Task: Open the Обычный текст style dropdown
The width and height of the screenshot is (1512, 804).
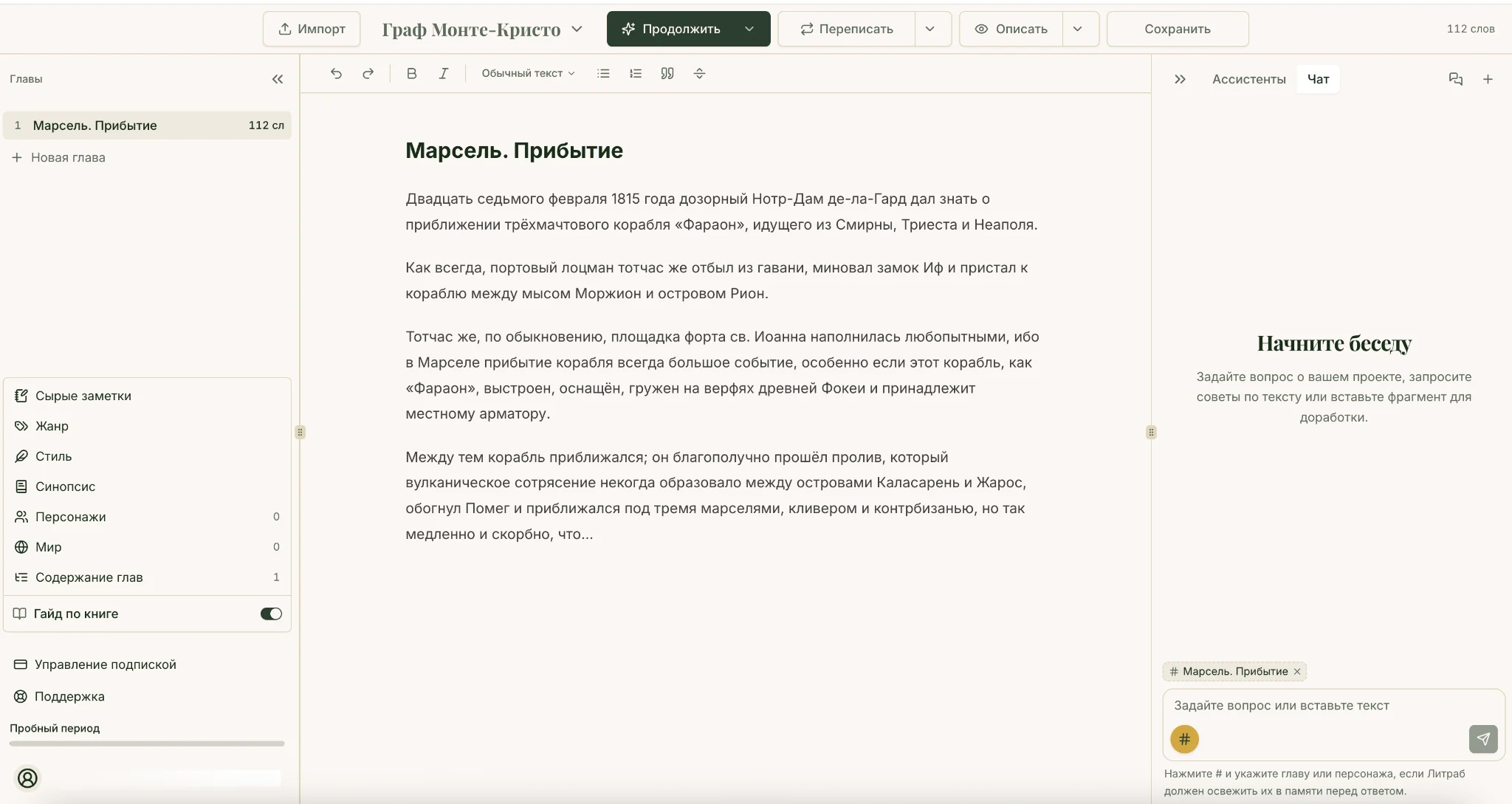Action: tap(528, 73)
